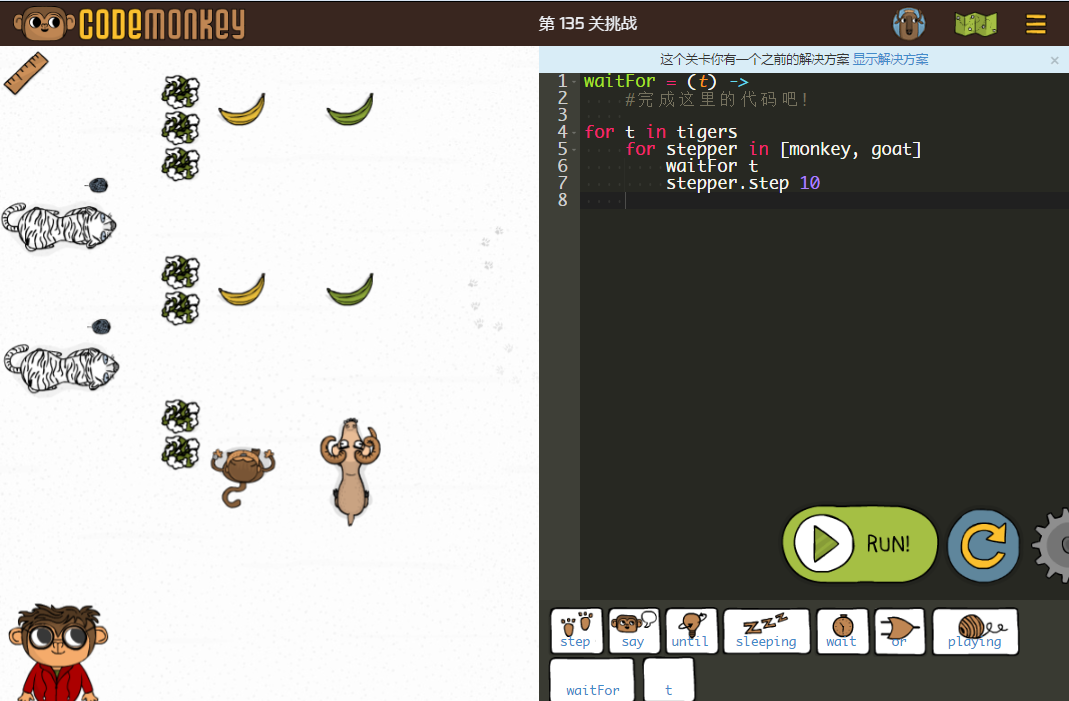Click the CodeMonkey logo

pos(130,24)
